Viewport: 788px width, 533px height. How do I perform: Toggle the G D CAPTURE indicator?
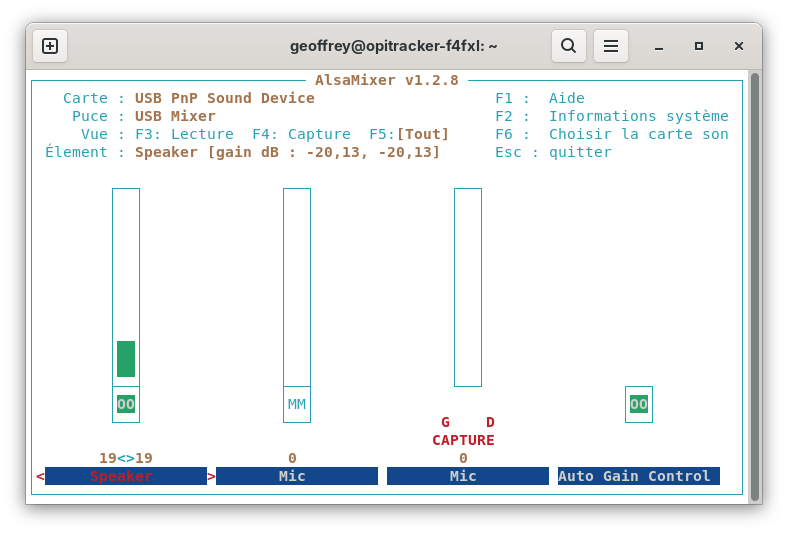(x=463, y=431)
